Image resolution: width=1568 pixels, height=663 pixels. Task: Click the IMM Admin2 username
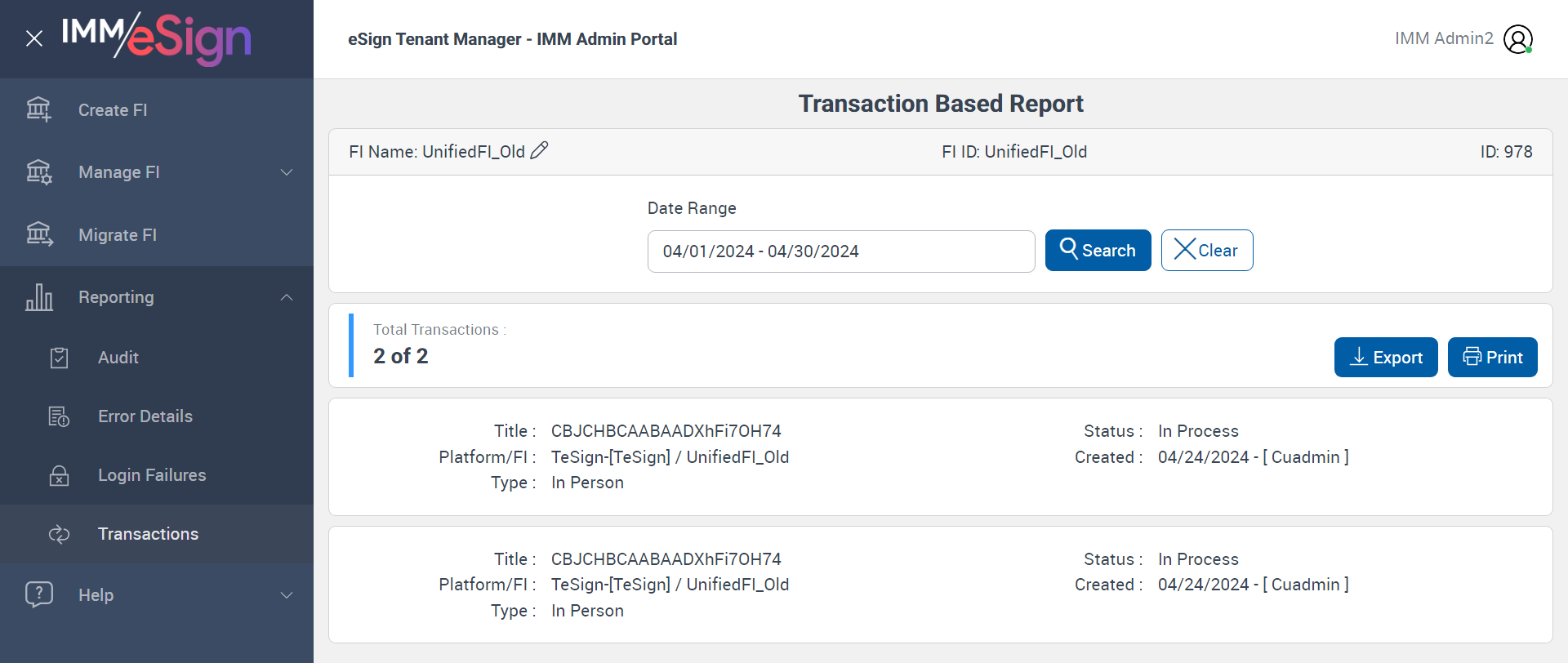(1444, 38)
